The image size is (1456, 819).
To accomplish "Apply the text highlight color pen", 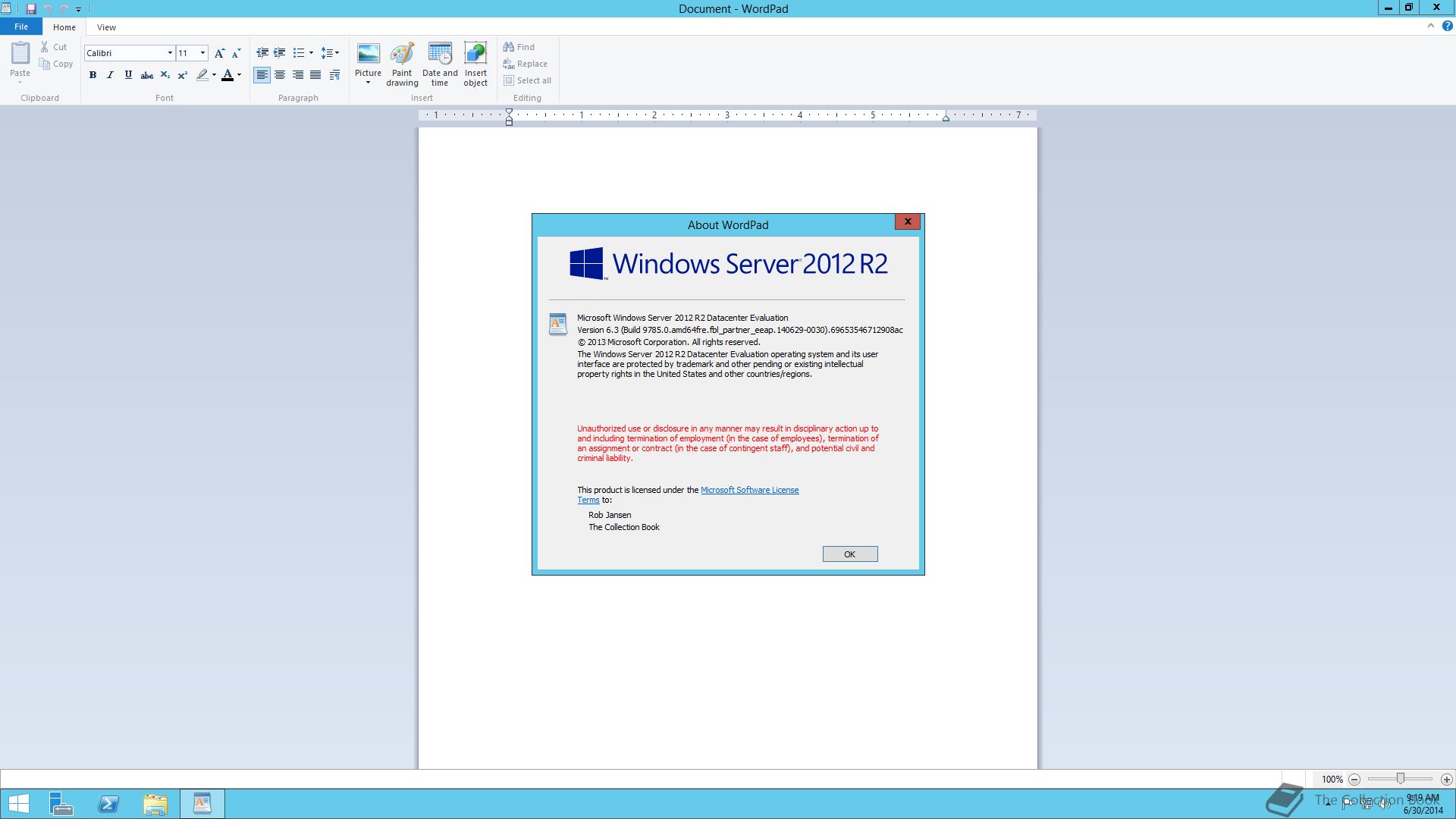I will tap(202, 75).
